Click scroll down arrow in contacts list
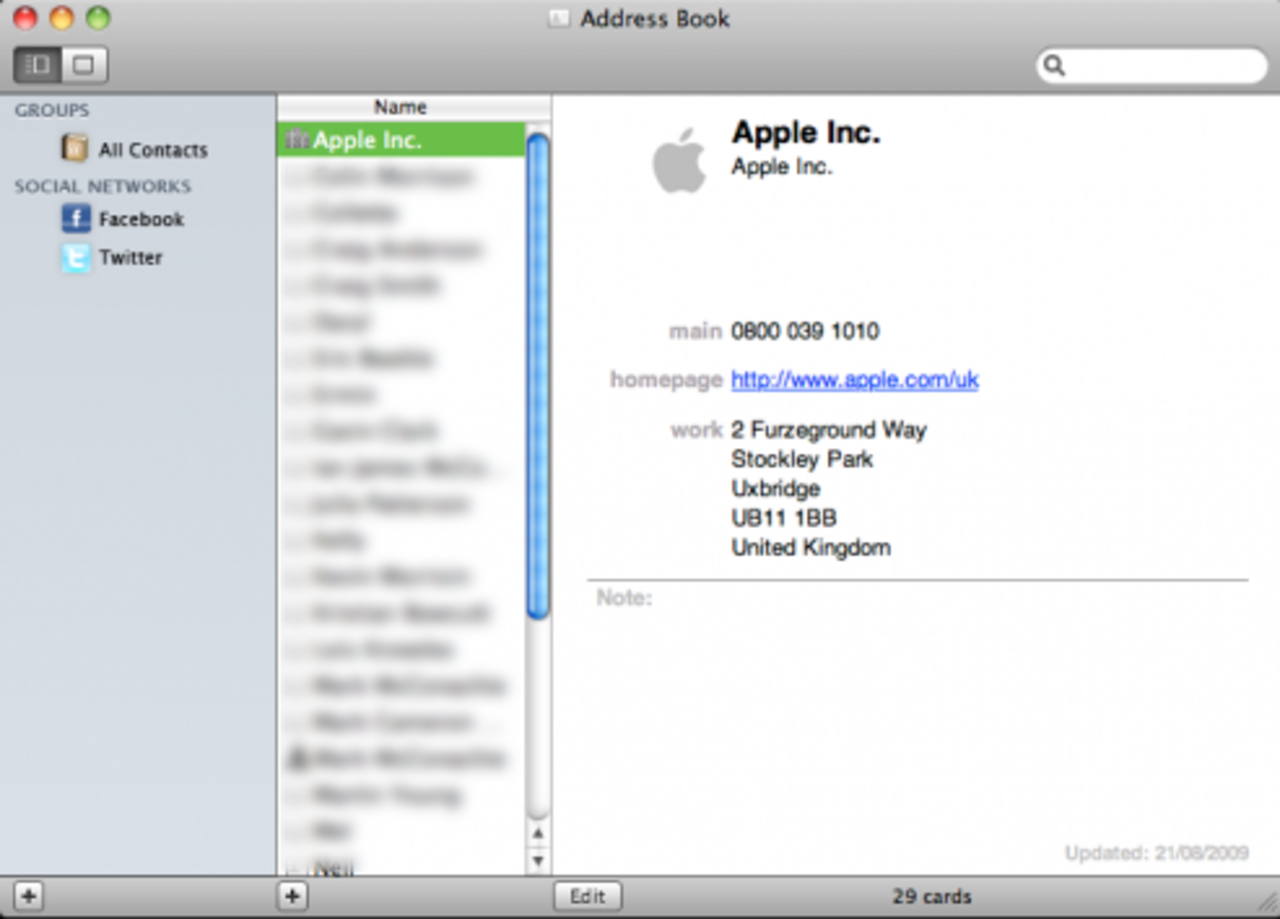Screen dimensions: 1280x919 pyautogui.click(x=538, y=859)
